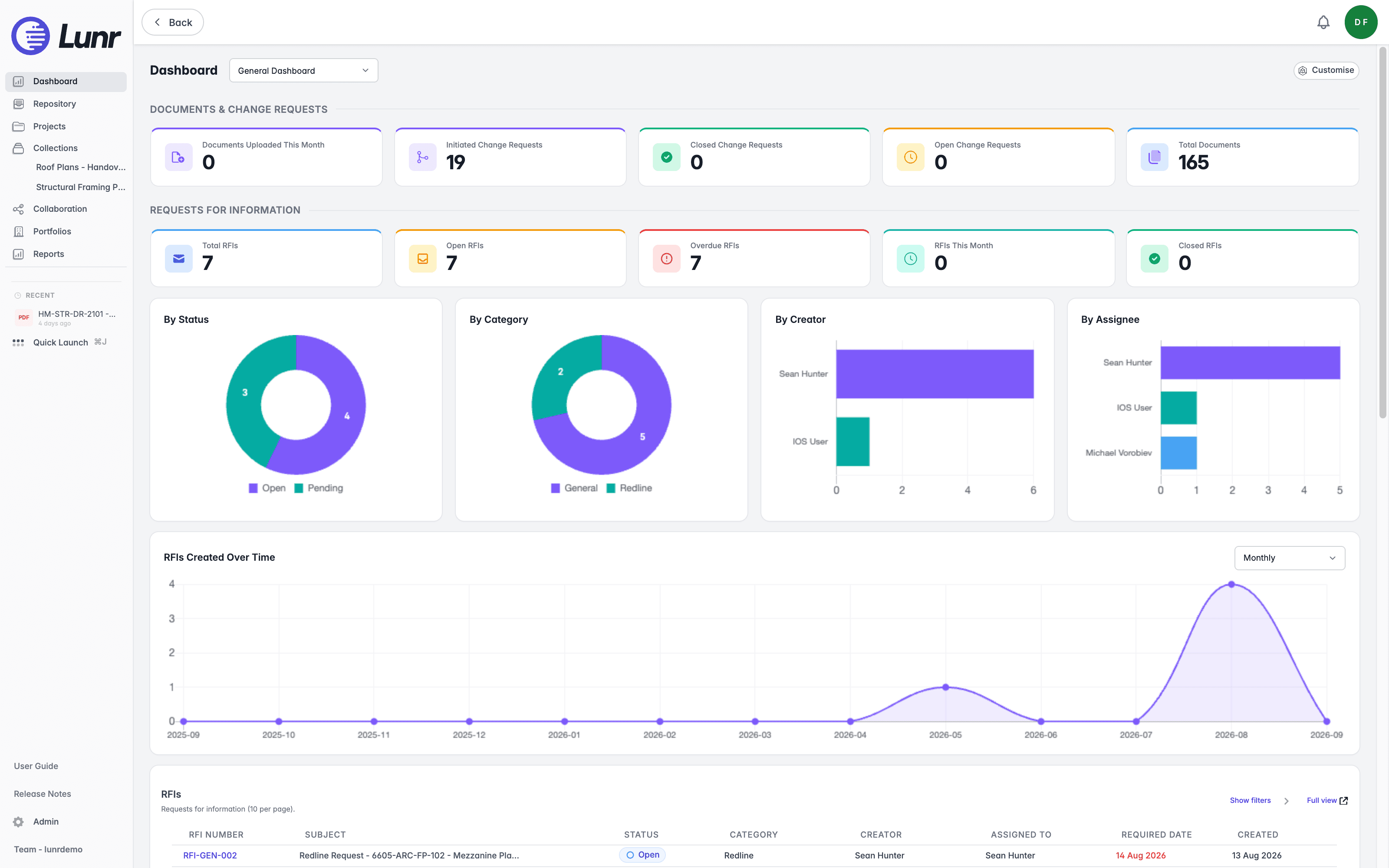The image size is (1389, 868).
Task: Click Documents Uploaded This Month icon
Action: (x=178, y=157)
